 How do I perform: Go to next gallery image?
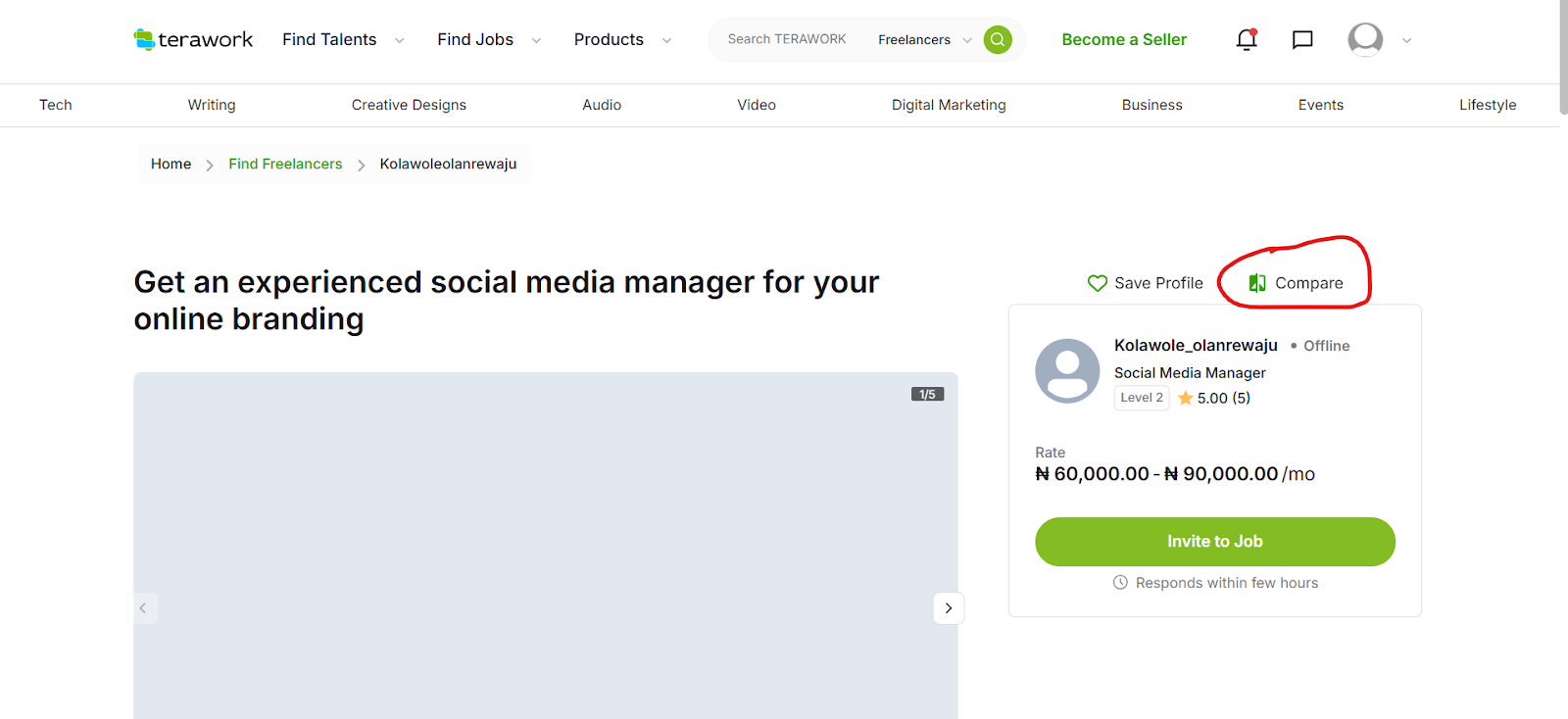(x=948, y=608)
